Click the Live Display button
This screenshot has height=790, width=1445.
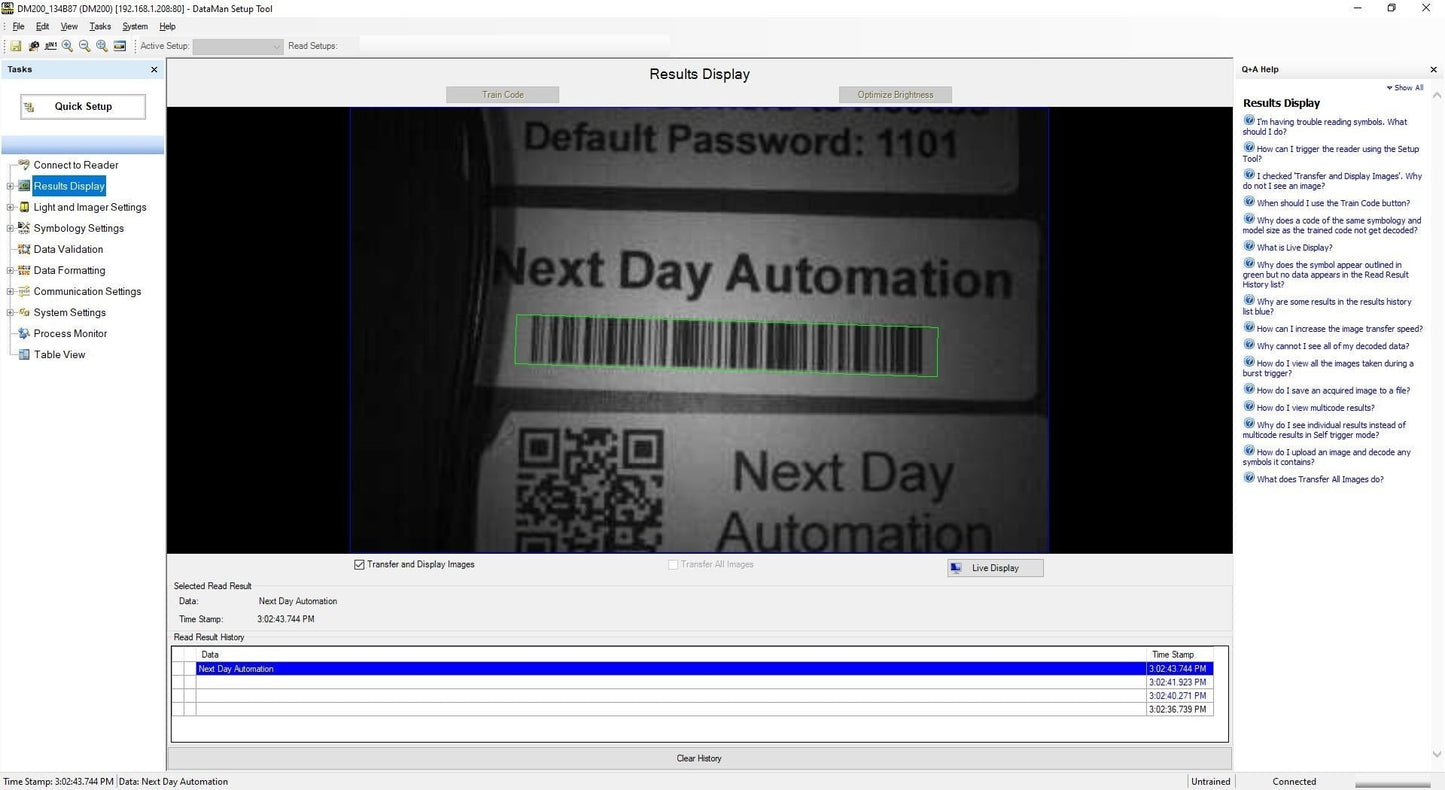995,568
